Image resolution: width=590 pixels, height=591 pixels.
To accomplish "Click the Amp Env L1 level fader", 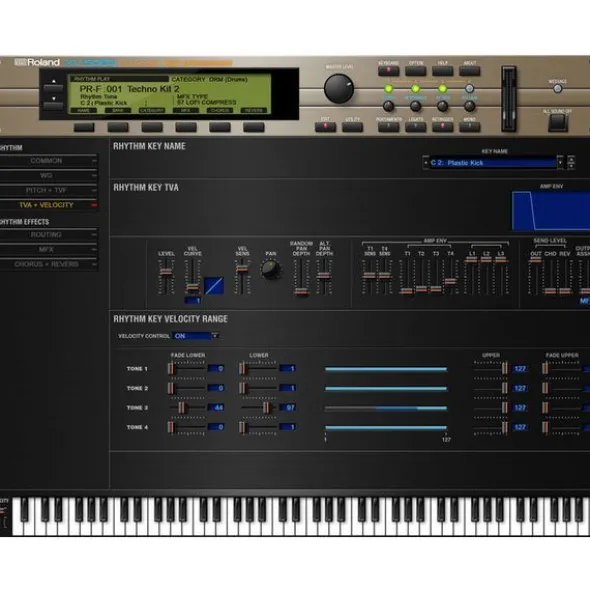I will (x=472, y=260).
